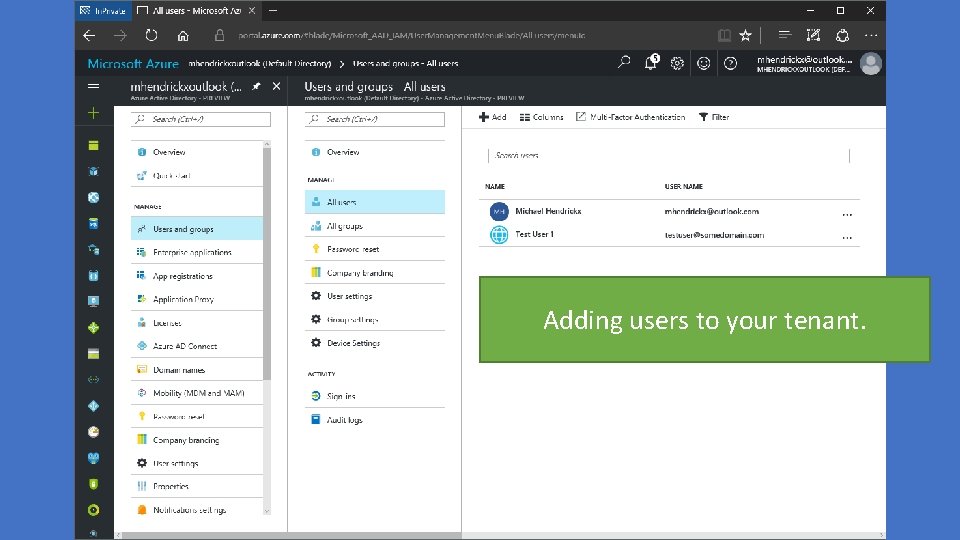960x540 pixels.
Task: Open Azure AD Connect
Action: pos(197,346)
